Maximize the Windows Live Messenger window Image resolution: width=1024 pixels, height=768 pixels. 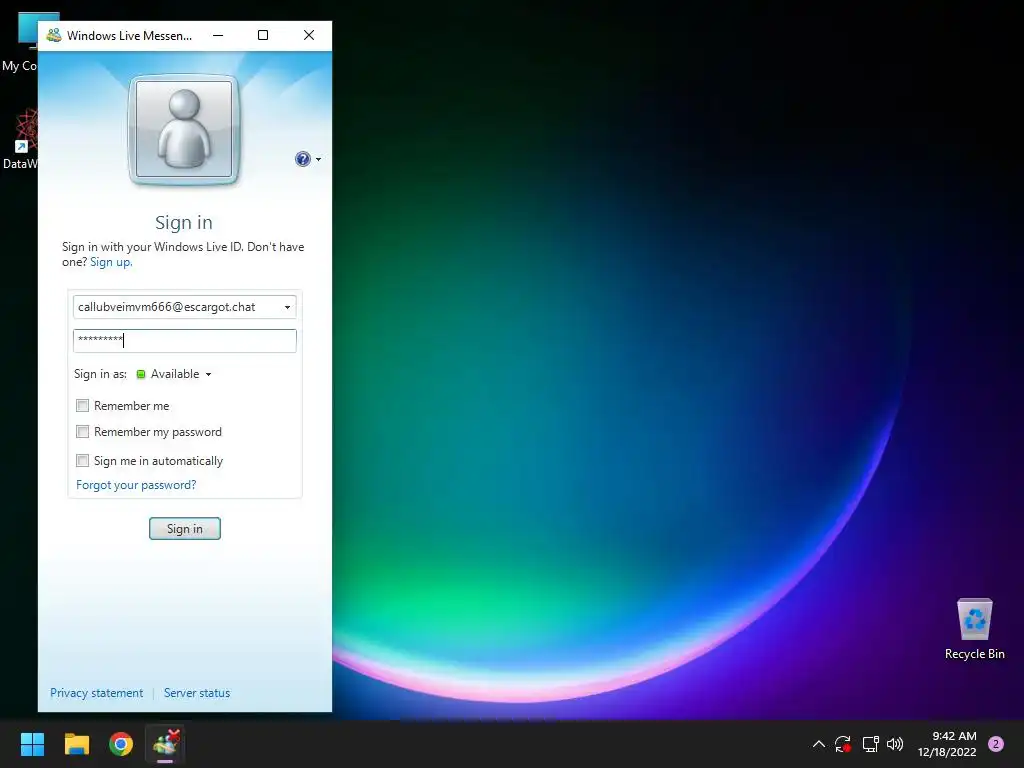(263, 35)
